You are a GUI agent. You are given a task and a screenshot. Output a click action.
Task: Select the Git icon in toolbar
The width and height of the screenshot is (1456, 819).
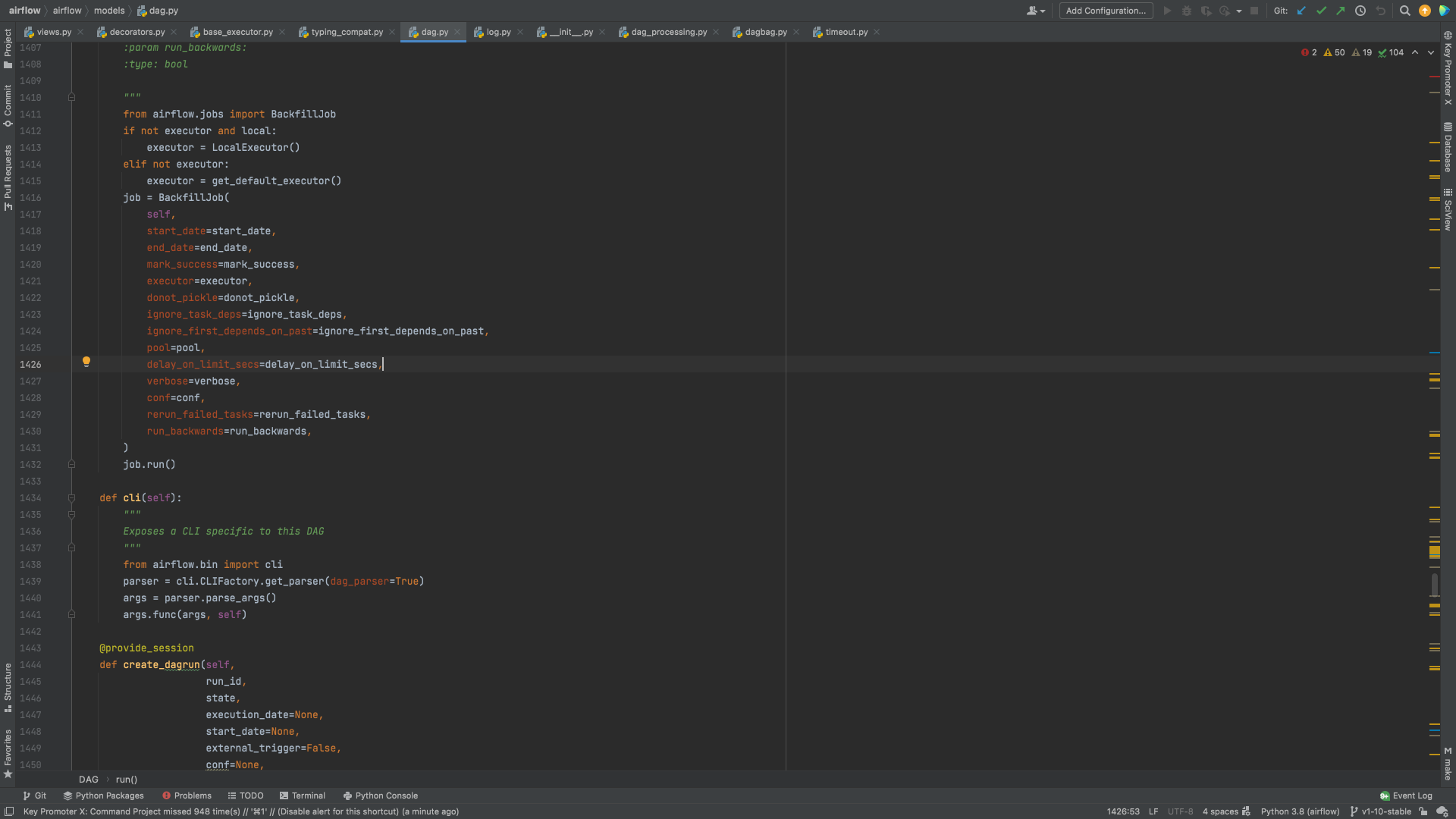point(40,795)
